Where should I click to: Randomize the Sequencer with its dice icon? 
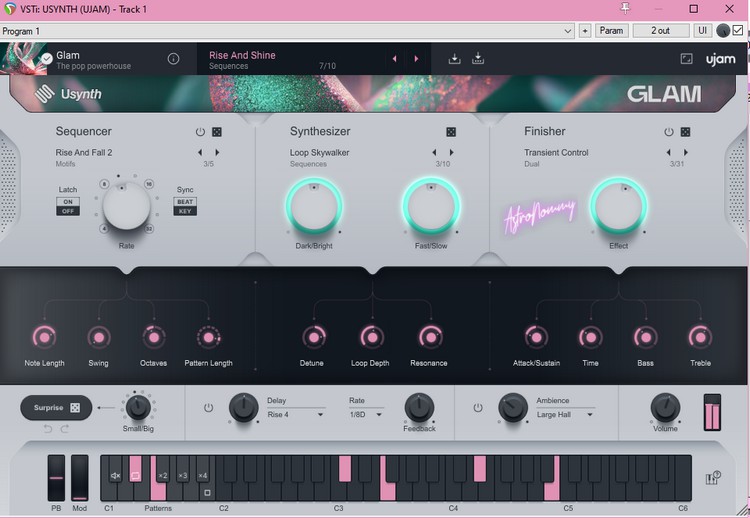pos(217,132)
